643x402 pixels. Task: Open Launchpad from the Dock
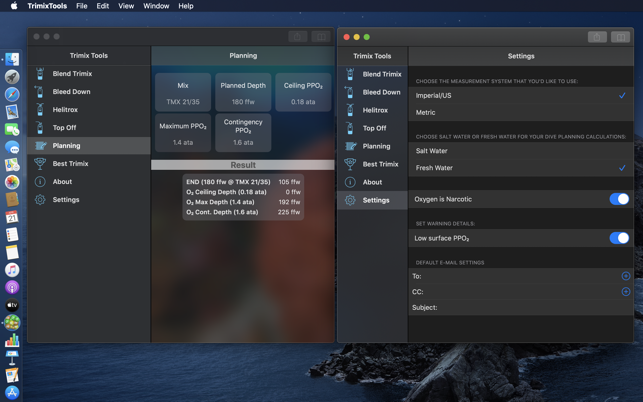click(12, 77)
